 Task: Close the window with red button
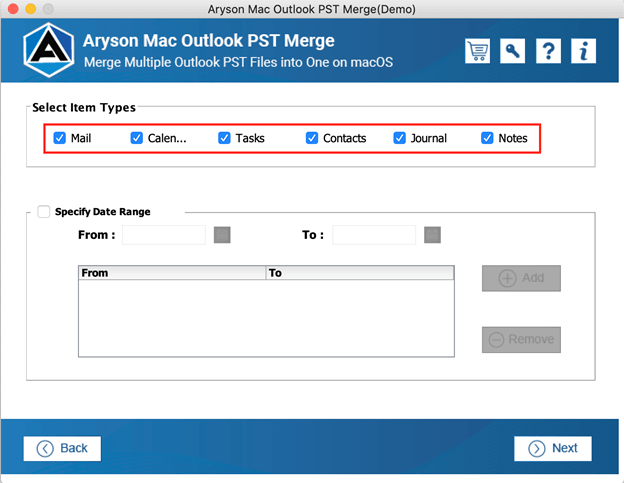13,9
